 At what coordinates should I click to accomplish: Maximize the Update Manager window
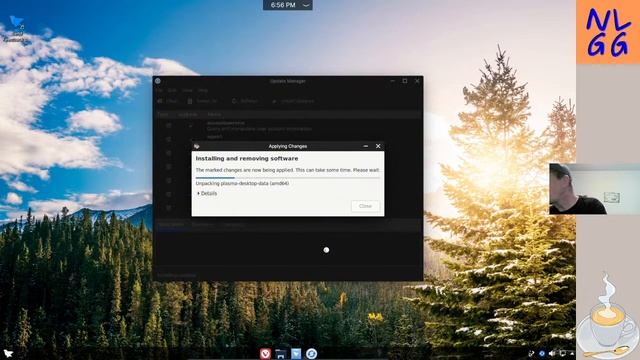404,81
